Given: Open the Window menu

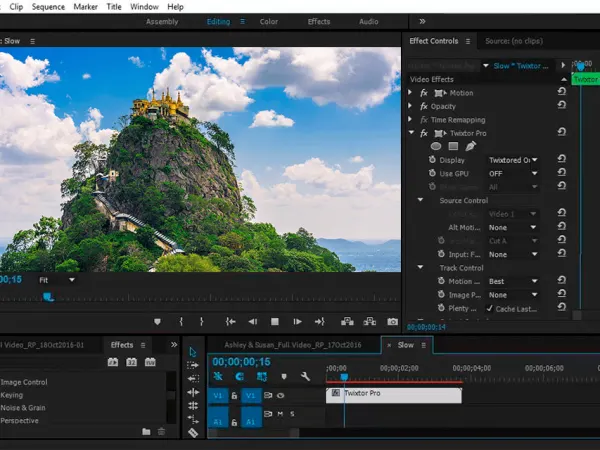Looking at the screenshot, I should [x=144, y=6].
